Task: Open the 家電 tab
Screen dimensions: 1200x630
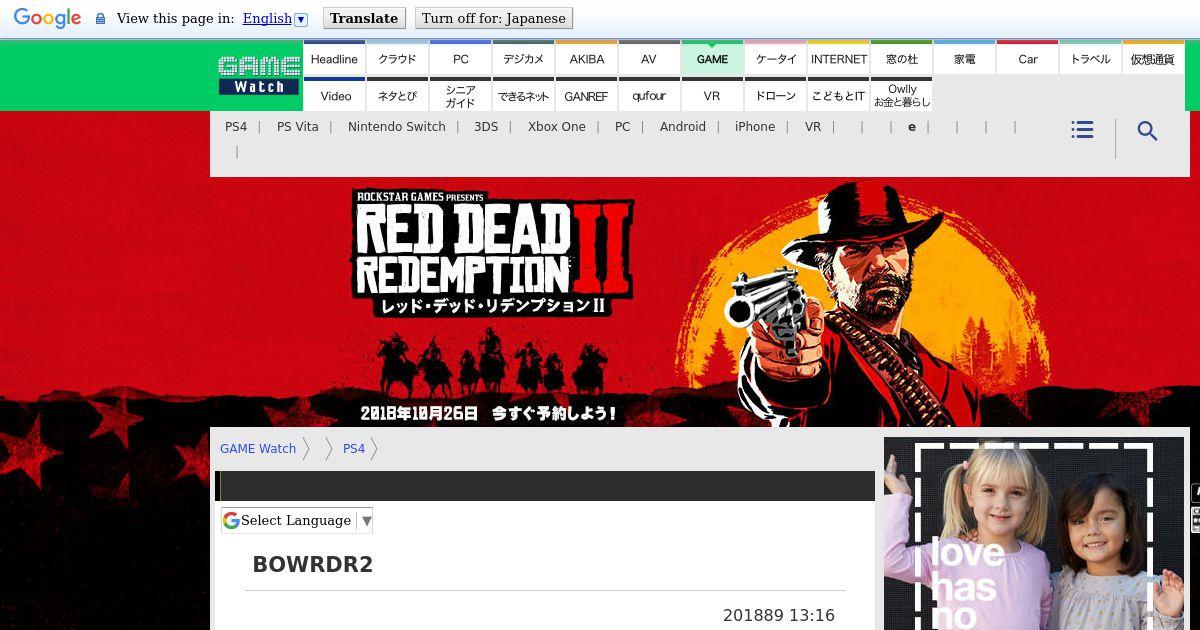Action: [964, 58]
